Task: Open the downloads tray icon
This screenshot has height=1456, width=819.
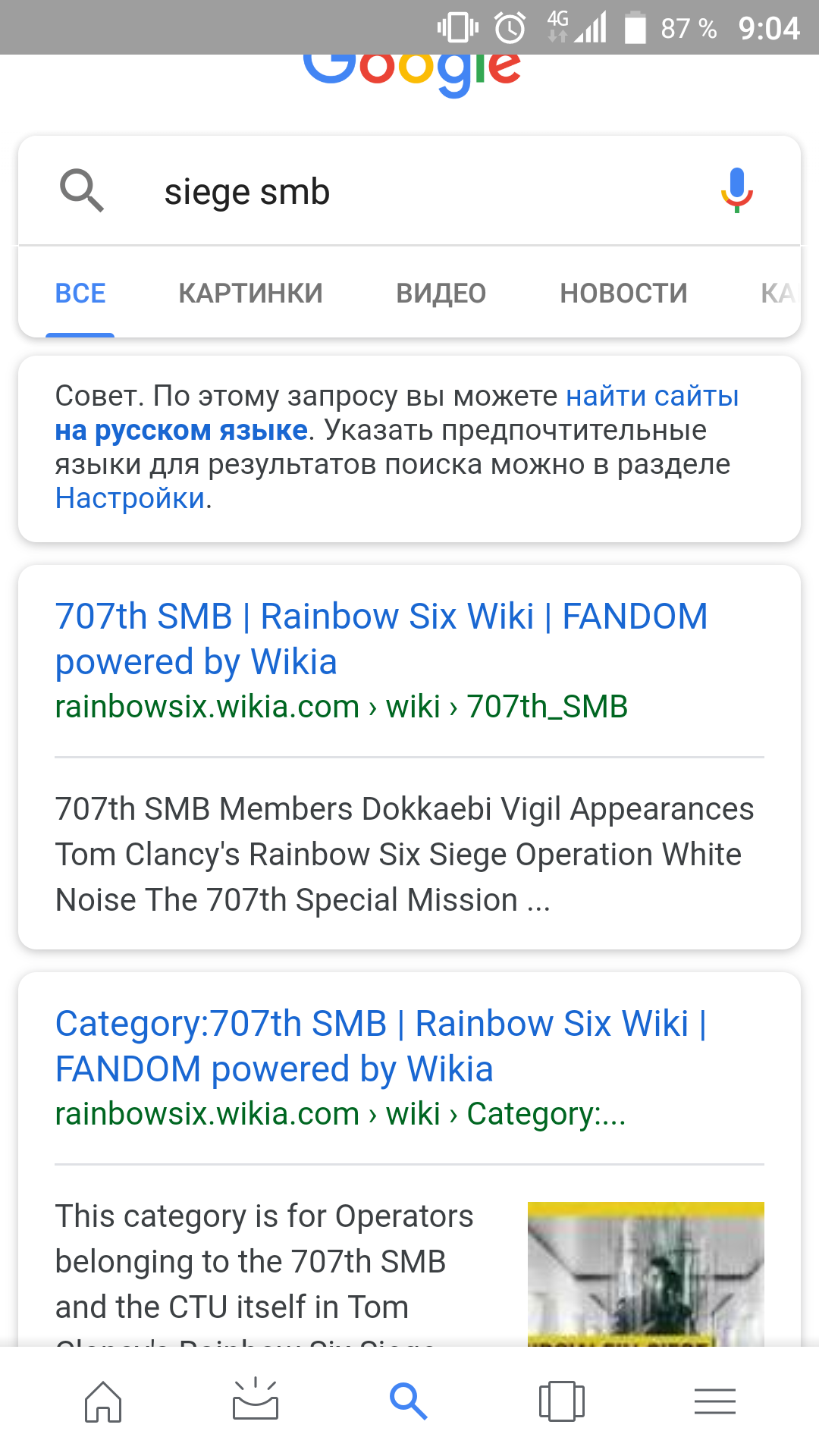Action: [256, 1399]
